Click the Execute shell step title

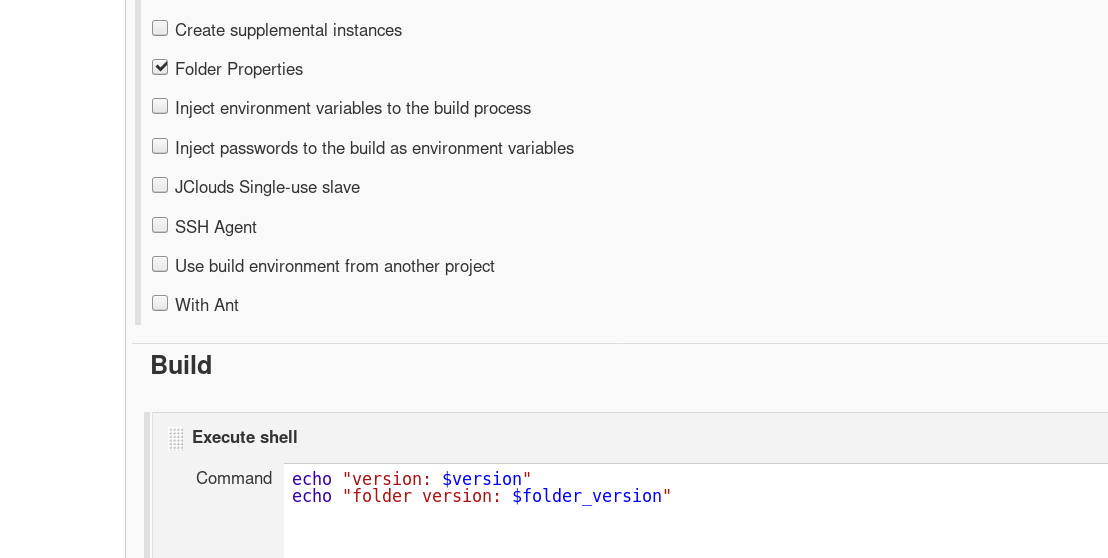point(244,437)
